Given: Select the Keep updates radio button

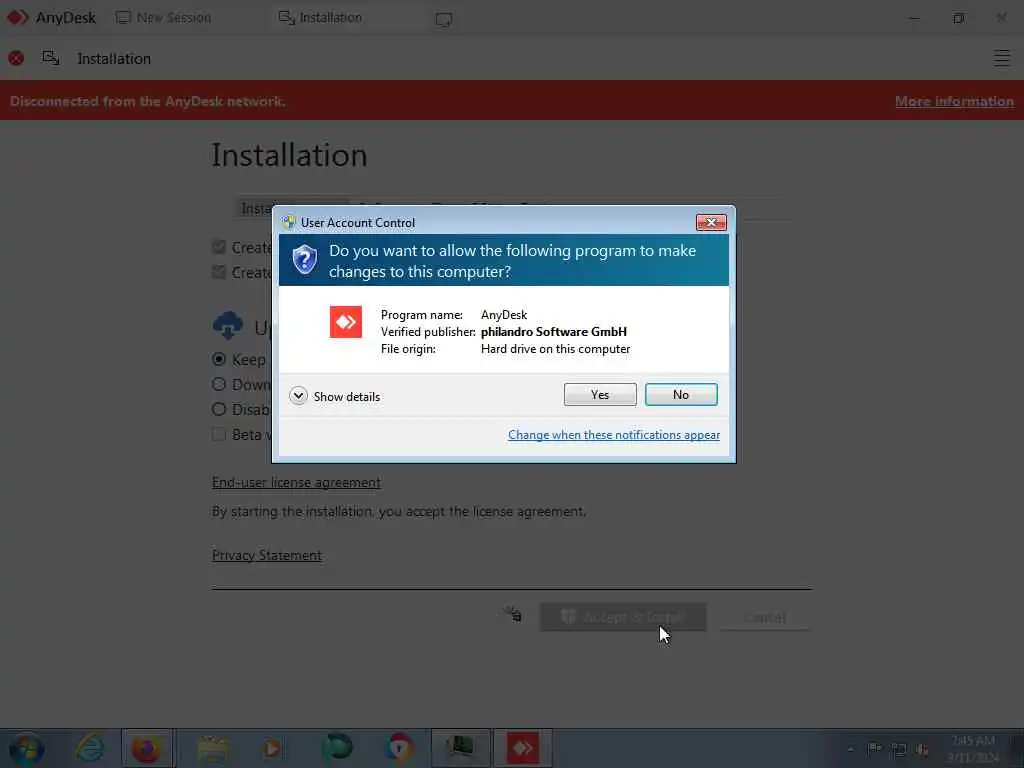Looking at the screenshot, I should pyautogui.click(x=219, y=359).
